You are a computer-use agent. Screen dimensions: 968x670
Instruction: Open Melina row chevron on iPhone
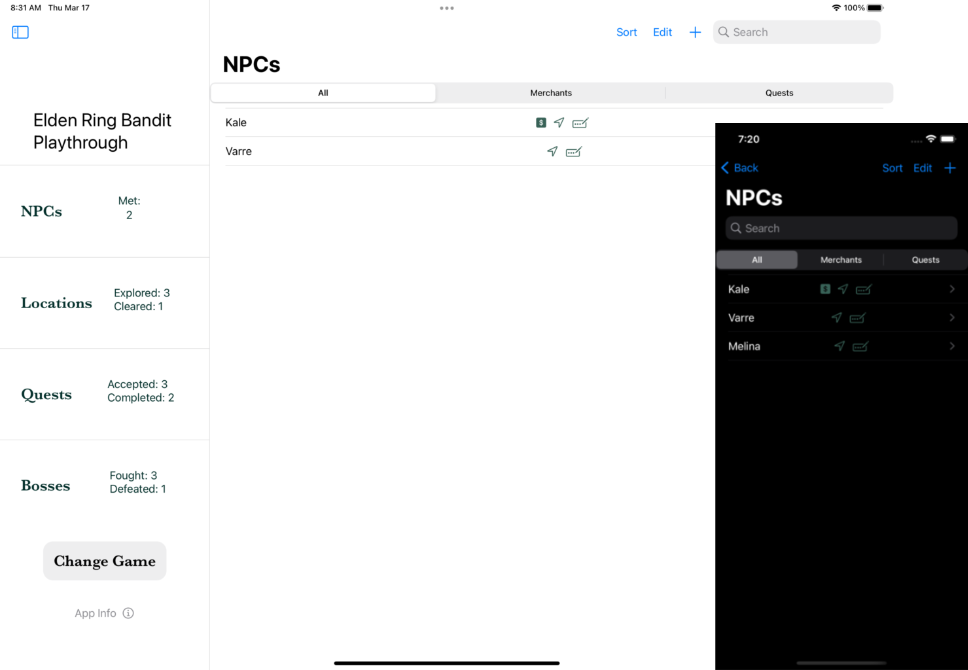click(951, 346)
